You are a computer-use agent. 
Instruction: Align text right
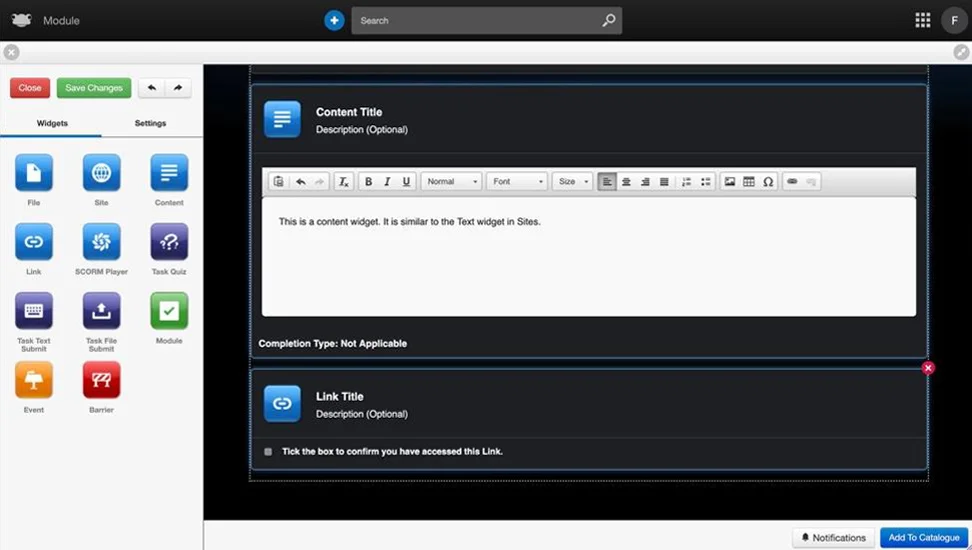[645, 182]
